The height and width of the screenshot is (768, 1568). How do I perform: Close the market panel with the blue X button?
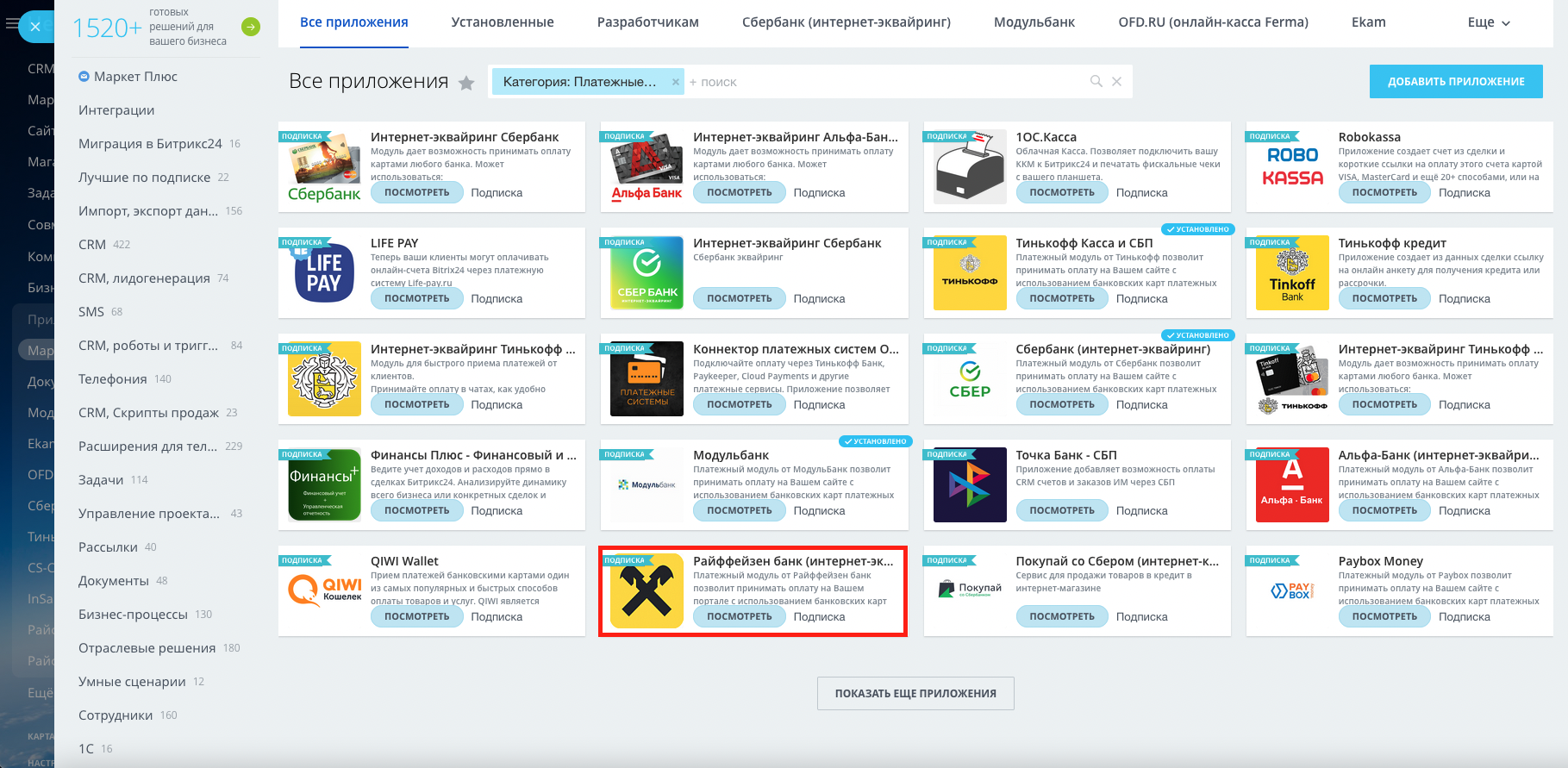(x=35, y=27)
